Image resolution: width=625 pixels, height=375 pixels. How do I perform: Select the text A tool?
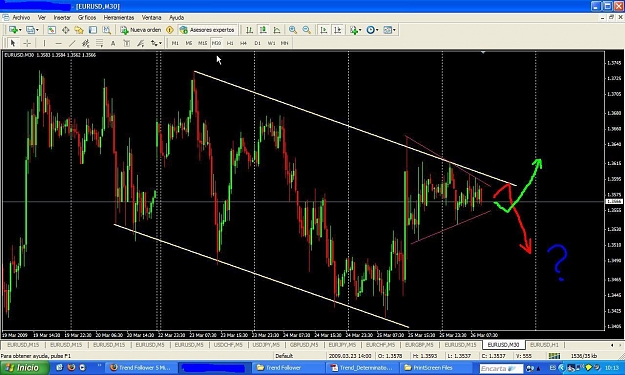coord(113,43)
